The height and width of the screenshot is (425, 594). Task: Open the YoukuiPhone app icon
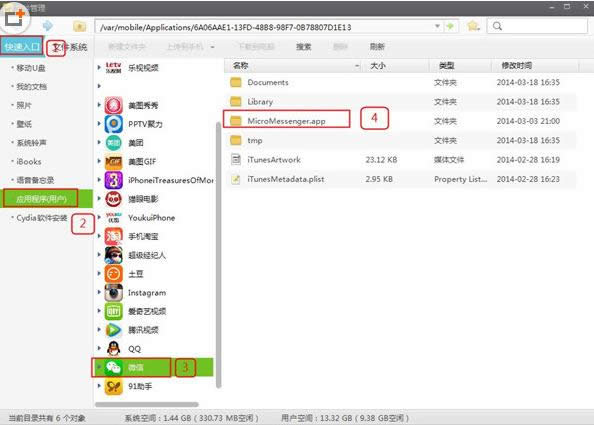(x=114, y=217)
